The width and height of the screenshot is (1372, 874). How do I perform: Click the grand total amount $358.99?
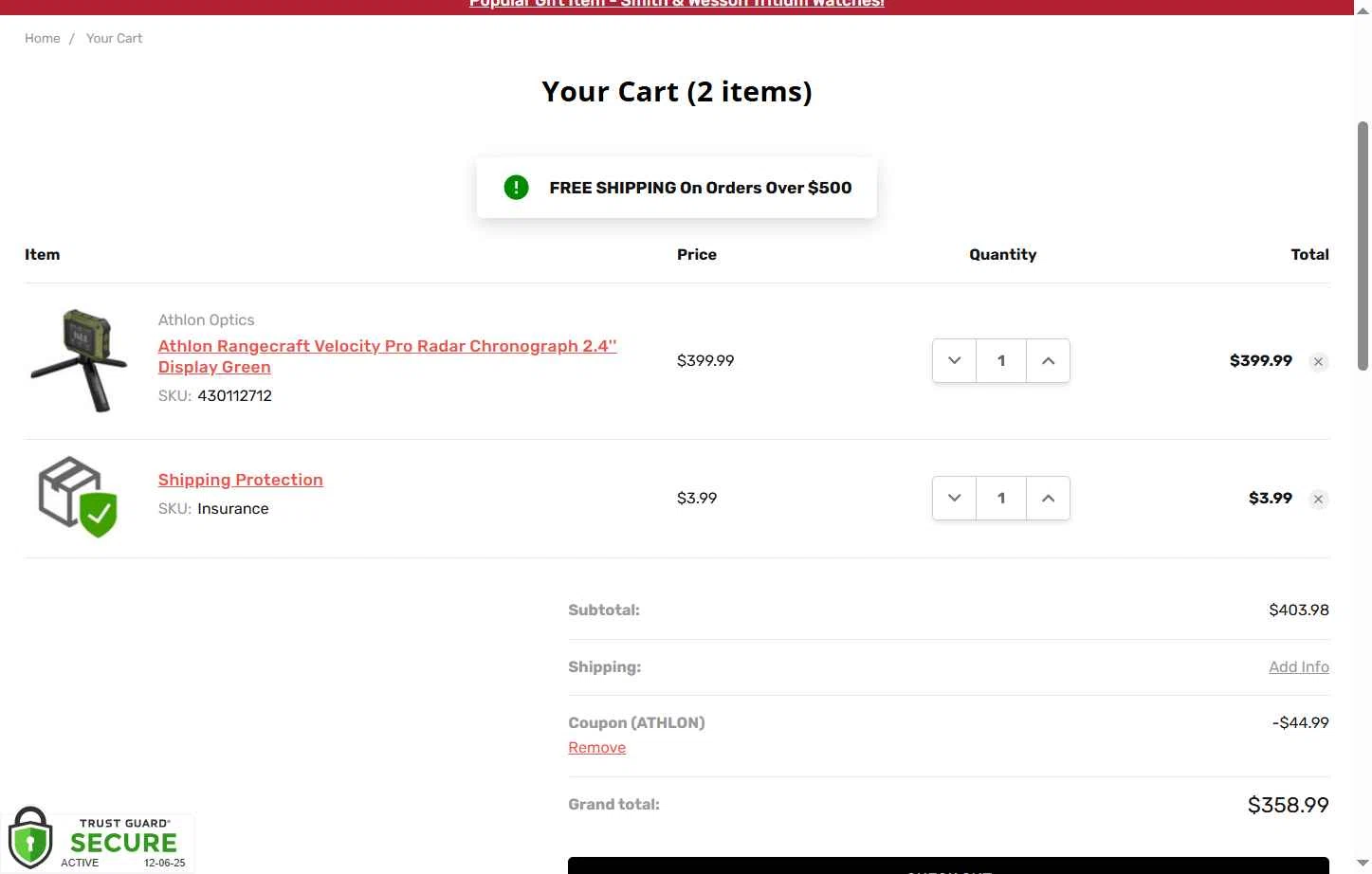(x=1288, y=805)
